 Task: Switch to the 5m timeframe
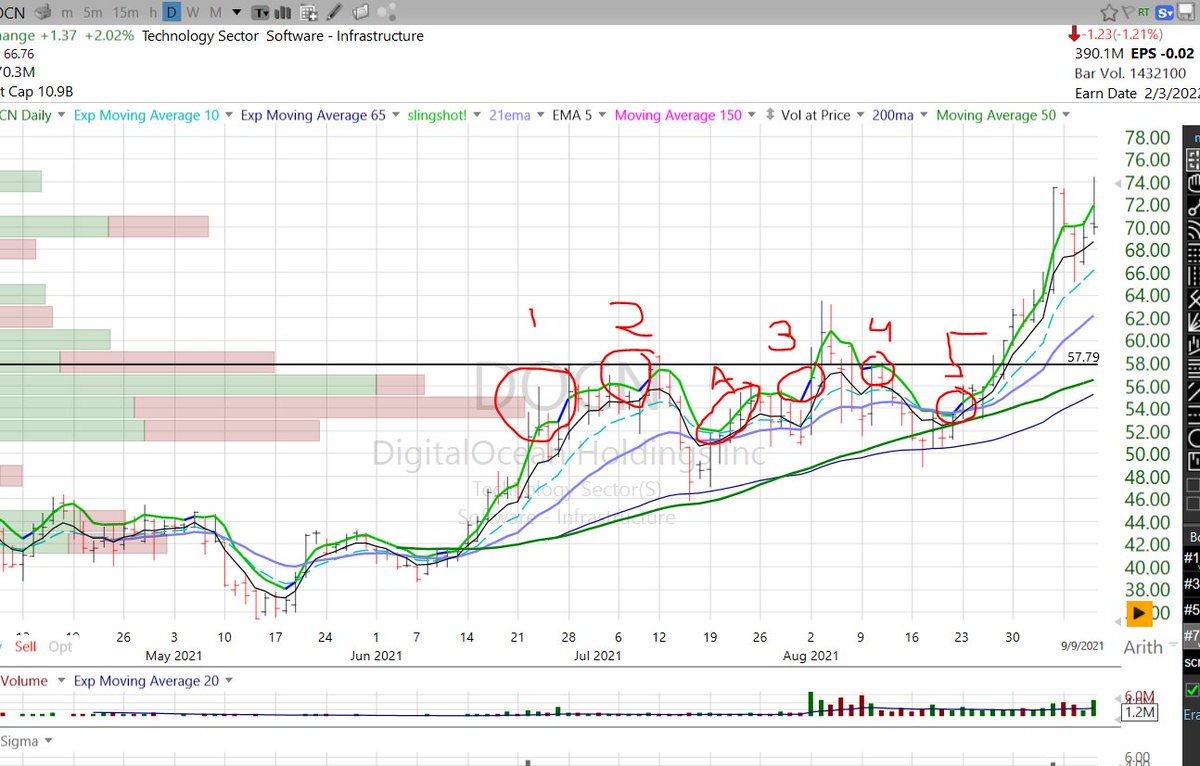click(x=92, y=14)
